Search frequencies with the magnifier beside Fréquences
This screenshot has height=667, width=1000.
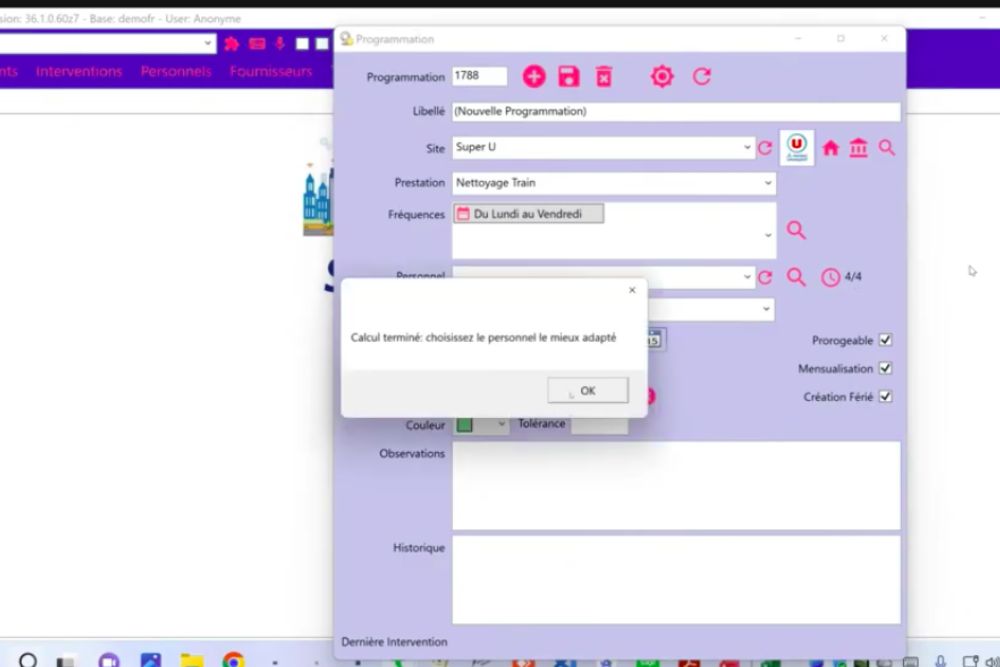tap(796, 230)
